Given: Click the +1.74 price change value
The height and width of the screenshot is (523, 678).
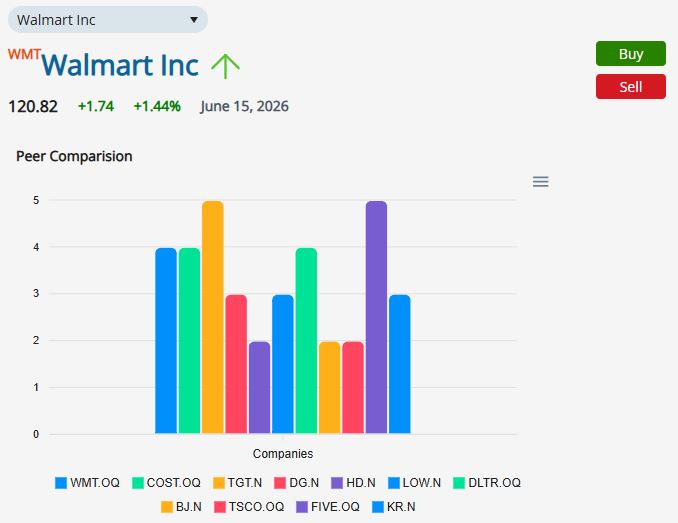Looking at the screenshot, I should (x=96, y=106).
